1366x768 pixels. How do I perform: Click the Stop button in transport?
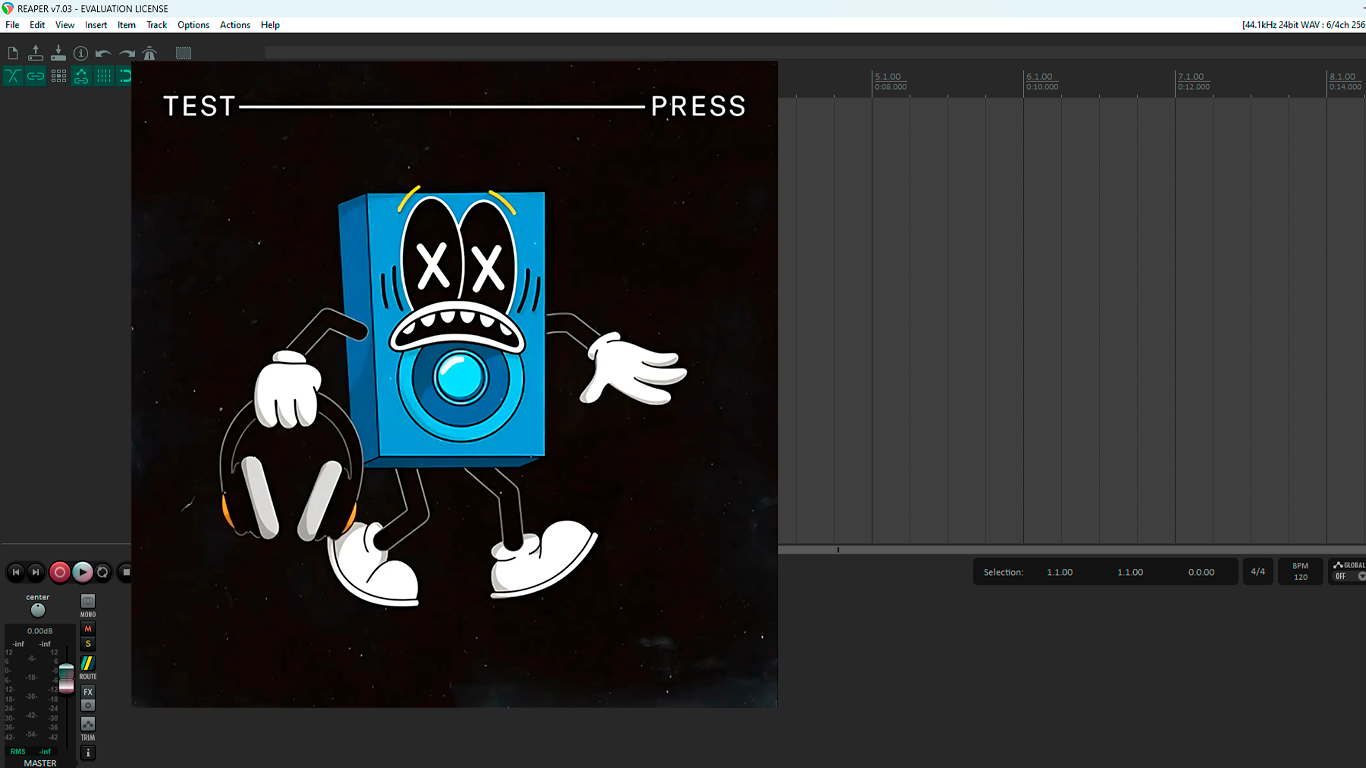coord(125,572)
